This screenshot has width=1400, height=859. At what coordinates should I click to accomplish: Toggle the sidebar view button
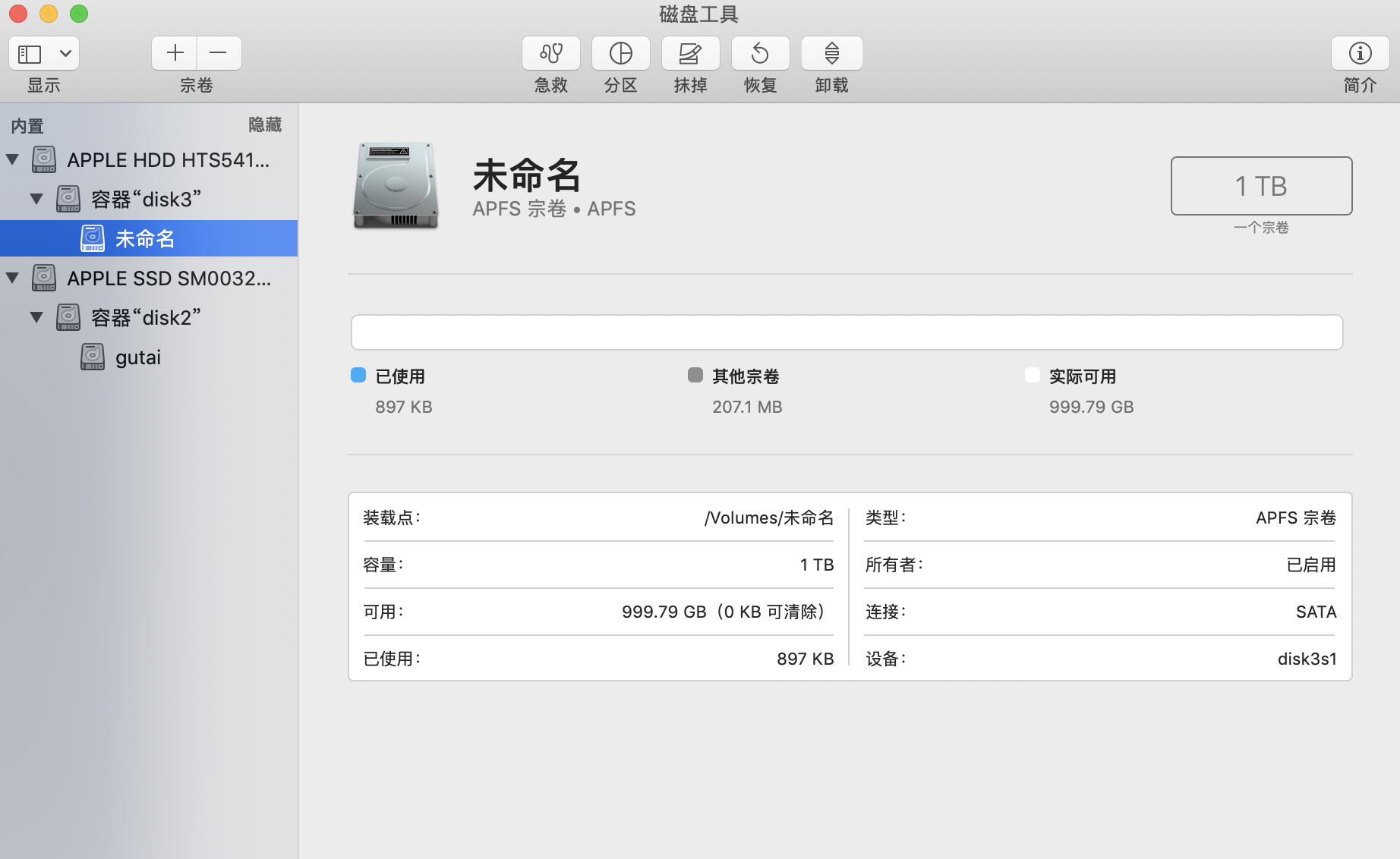click(30, 53)
